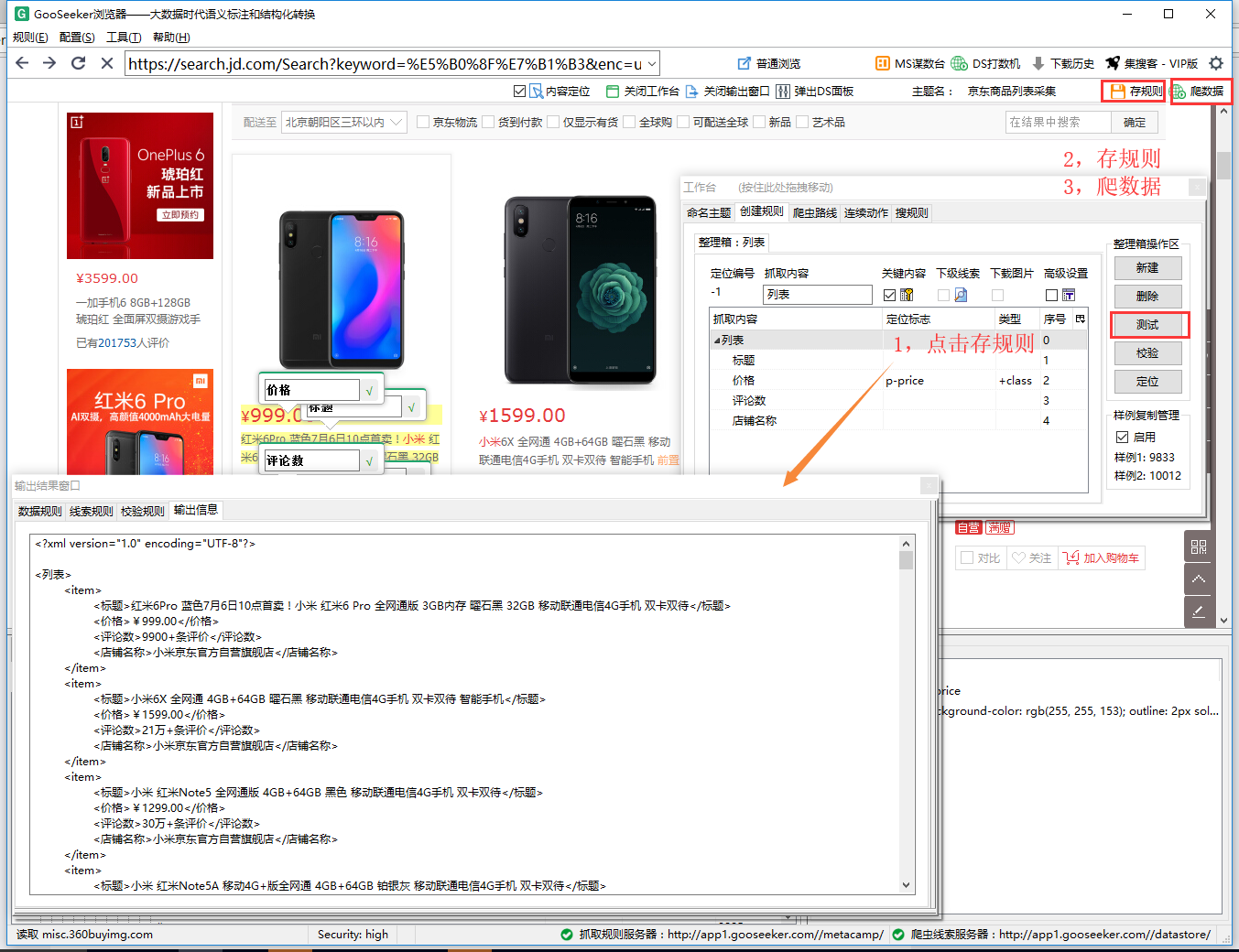The width and height of the screenshot is (1239, 952).
Task: Open the 规则(E) menu
Action: tap(30, 37)
